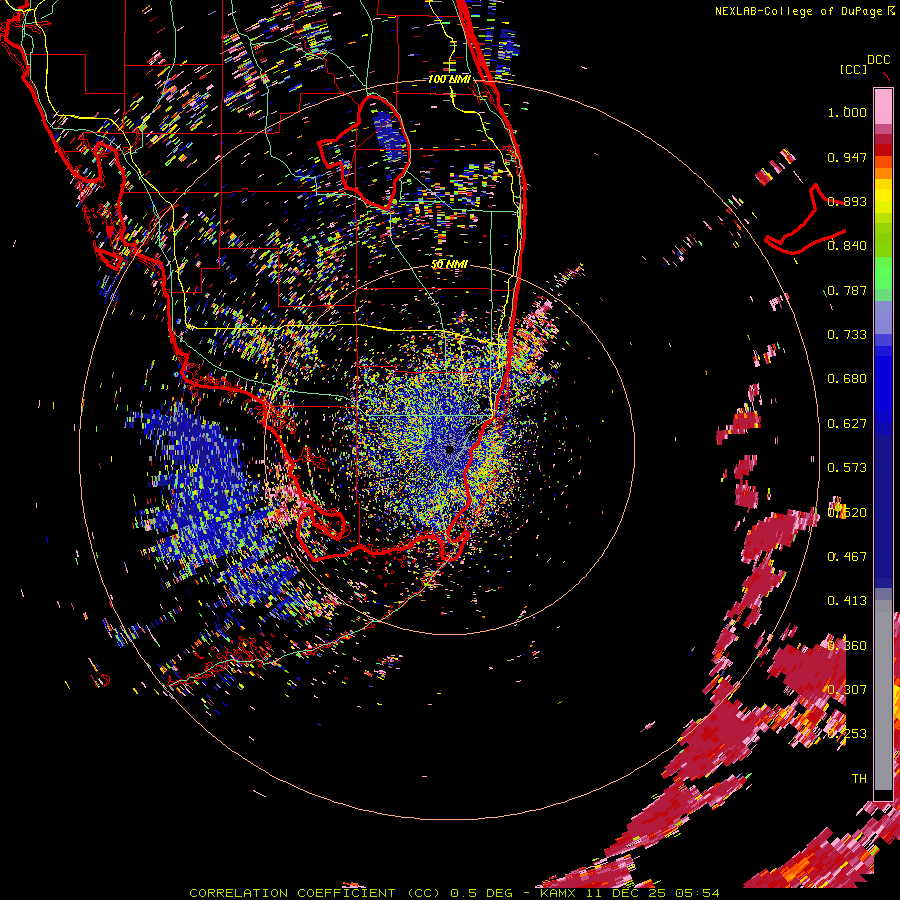
Task: Select the 0.787 scale value
Action: (847, 290)
